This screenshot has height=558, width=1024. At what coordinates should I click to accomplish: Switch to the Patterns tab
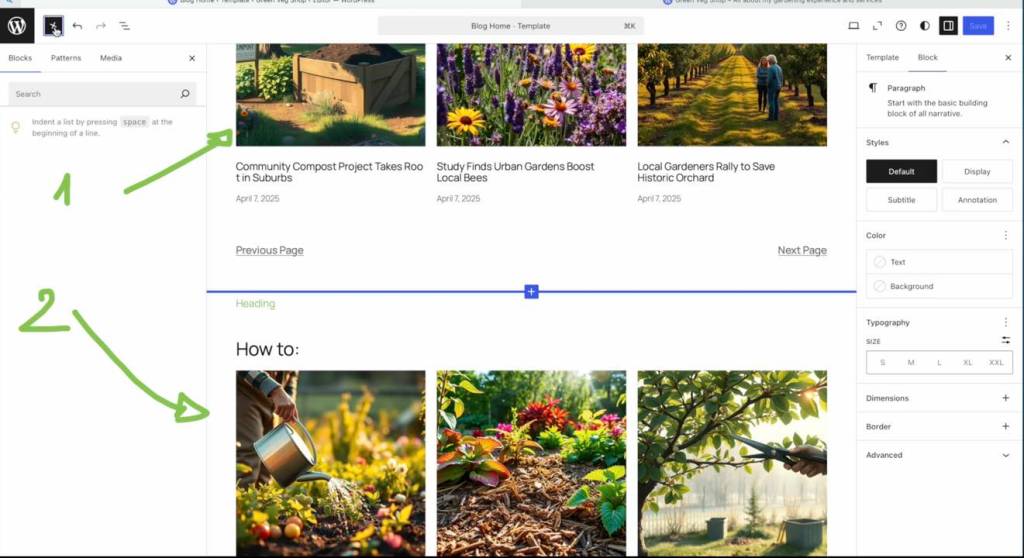(x=66, y=58)
